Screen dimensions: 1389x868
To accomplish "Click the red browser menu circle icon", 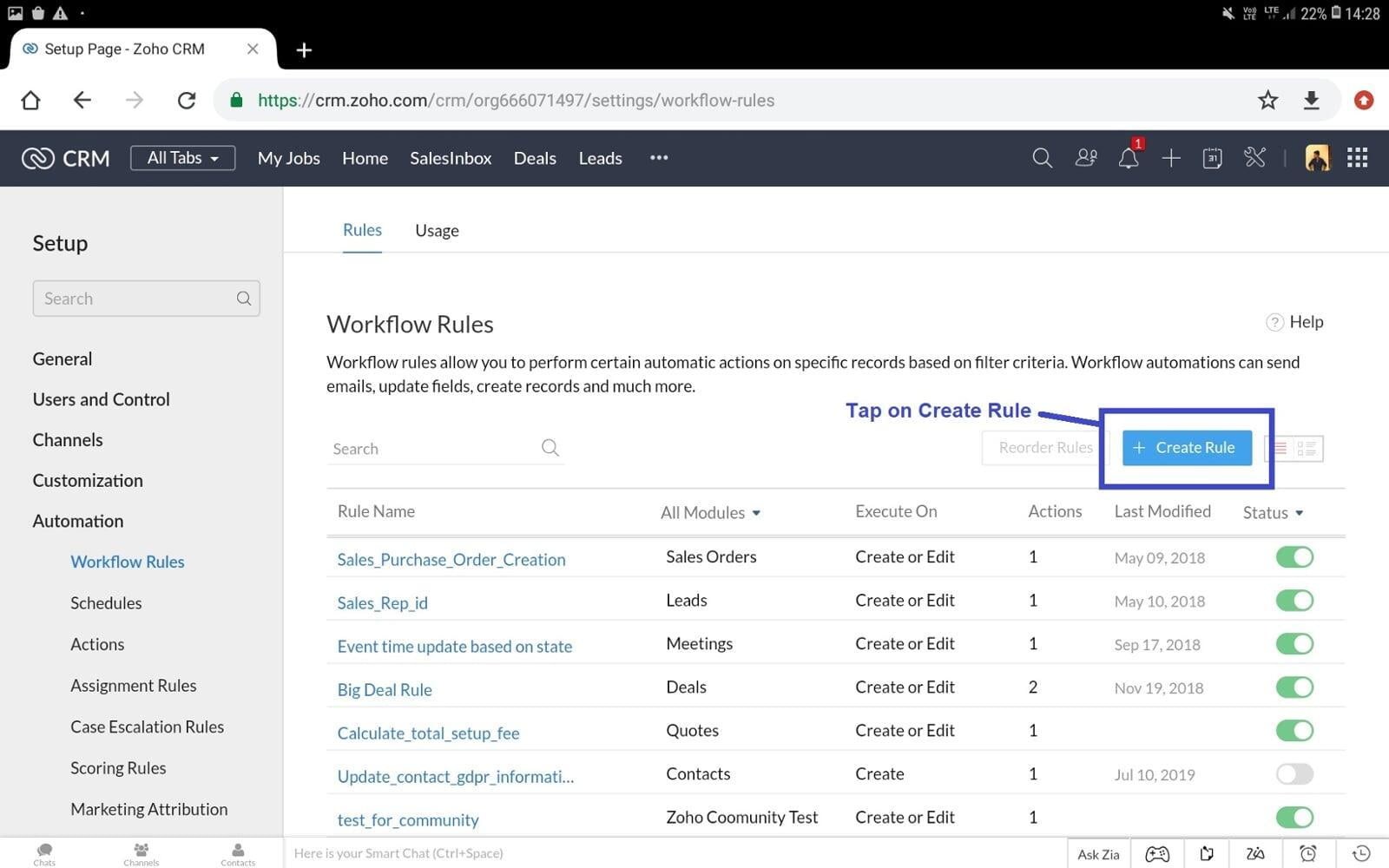I will [1364, 100].
